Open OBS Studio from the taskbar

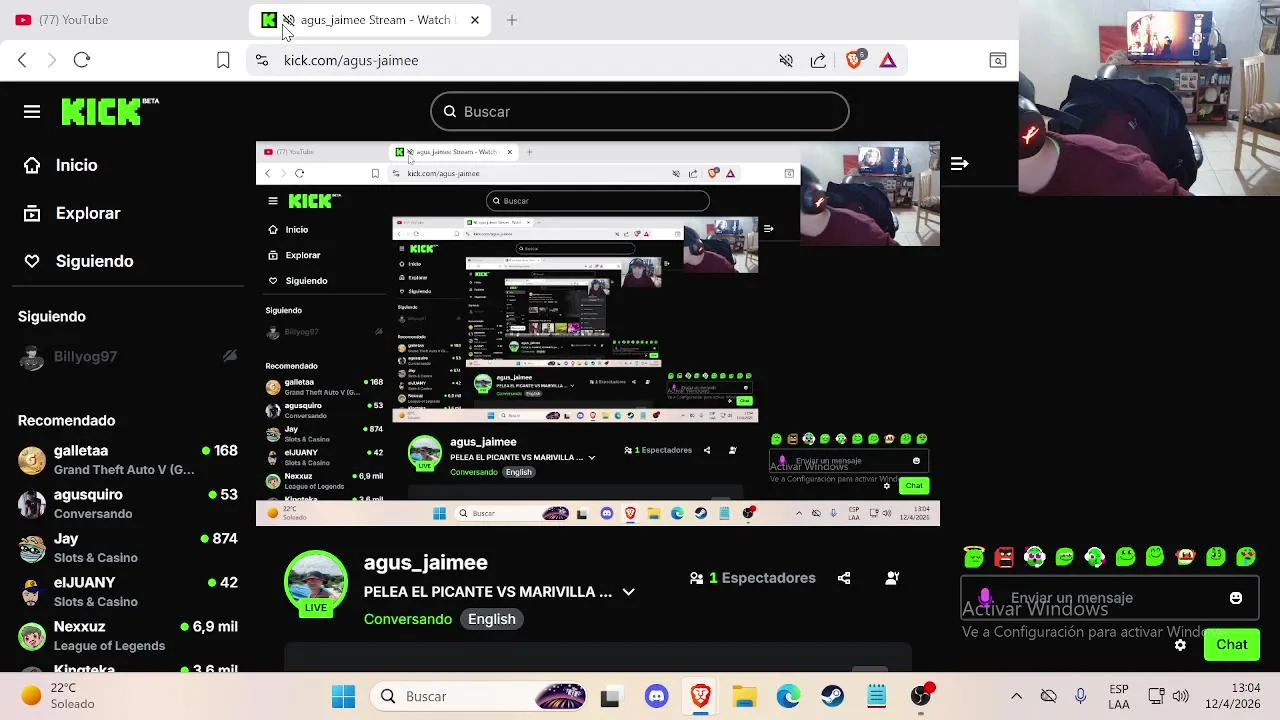(921, 696)
